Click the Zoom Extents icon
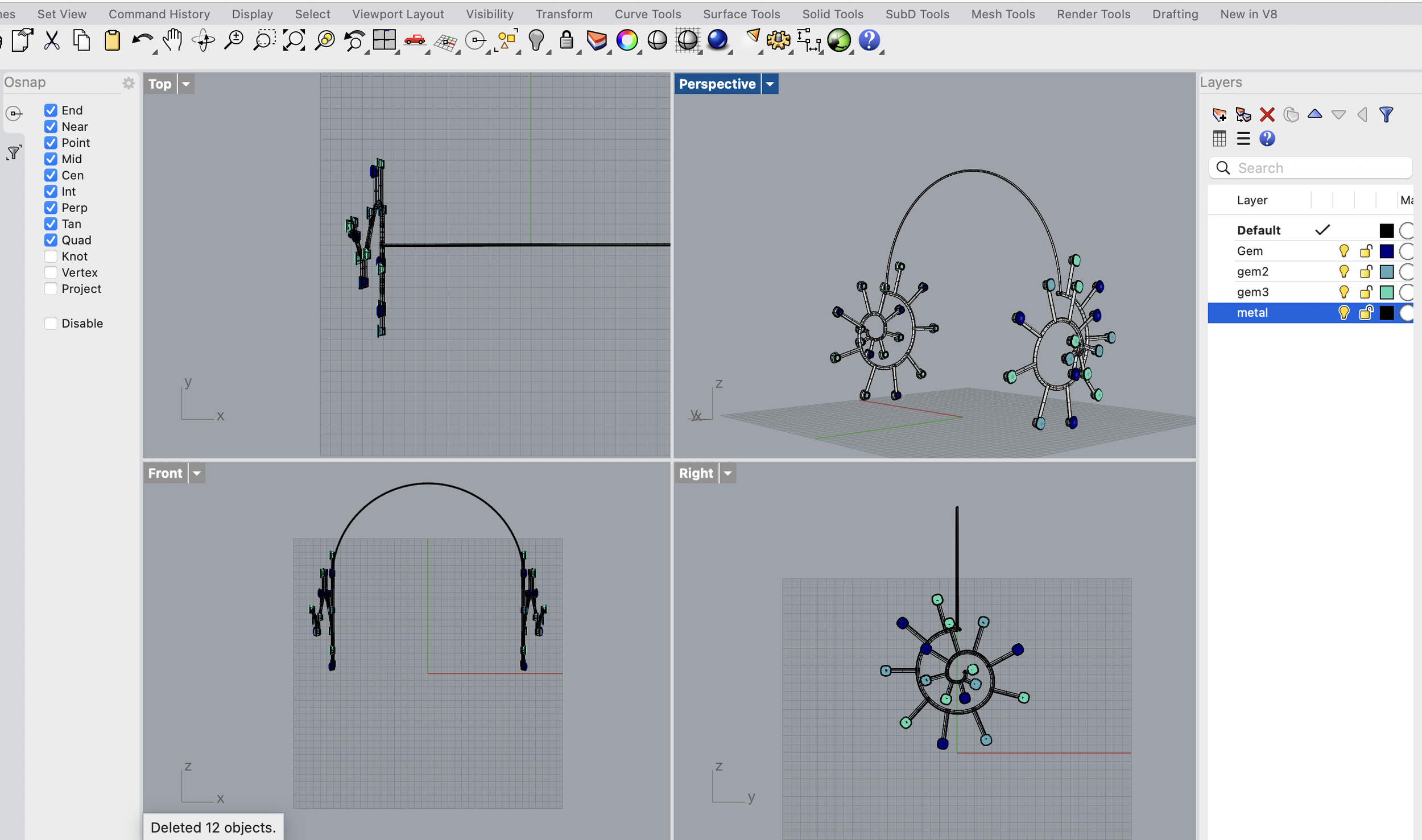Image resolution: width=1422 pixels, height=840 pixels. coord(294,40)
